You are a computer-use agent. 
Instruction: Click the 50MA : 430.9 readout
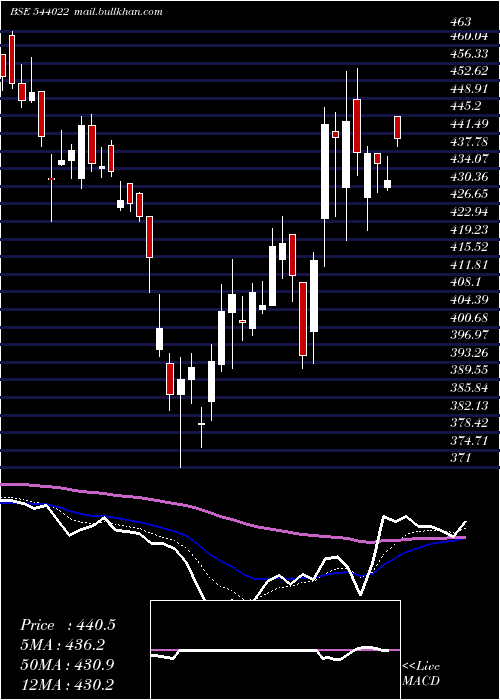pyautogui.click(x=67, y=664)
